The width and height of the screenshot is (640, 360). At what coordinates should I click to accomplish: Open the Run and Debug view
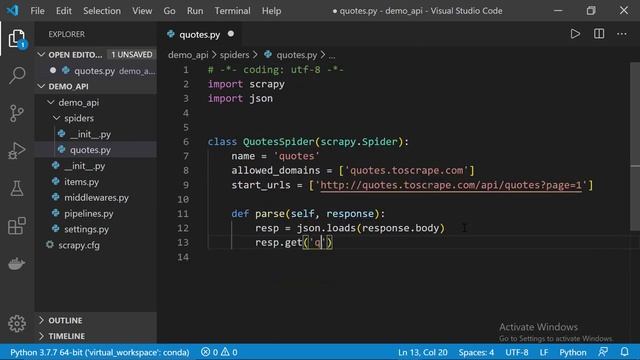click(17, 151)
